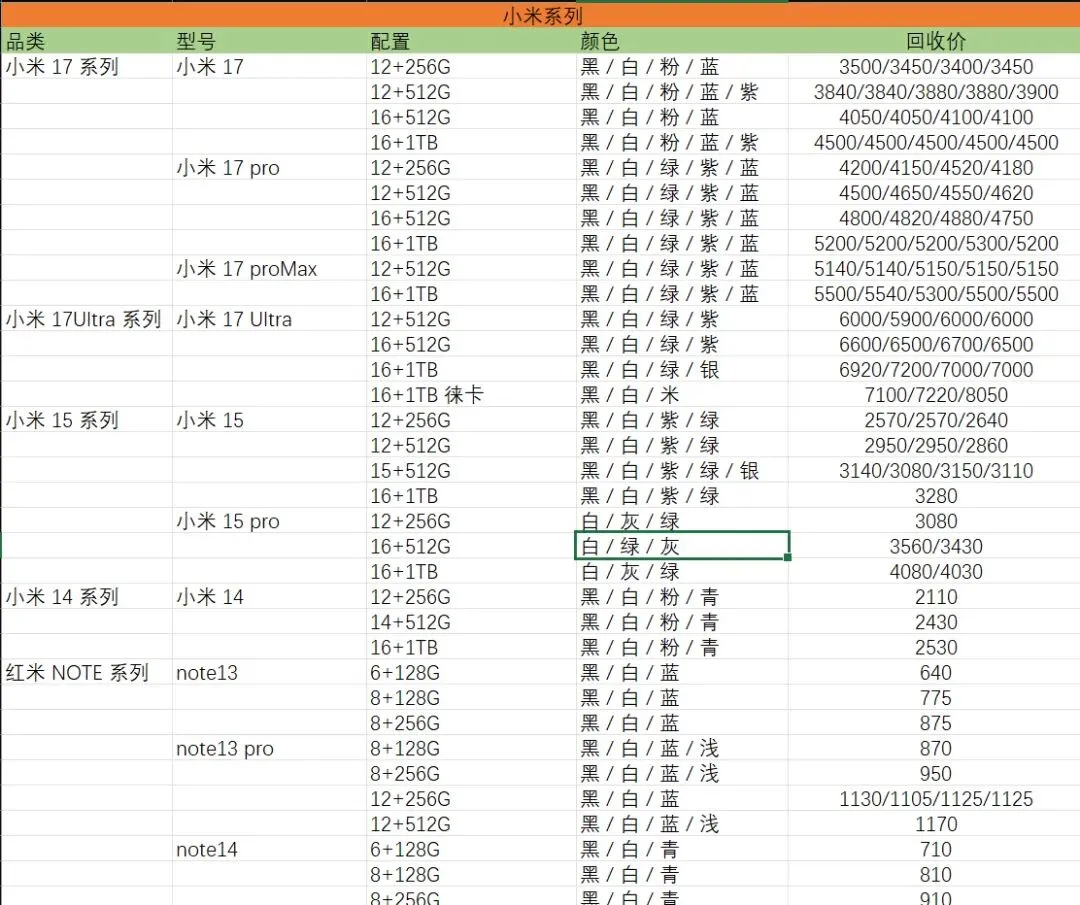This screenshot has height=905, width=1080.
Task: Click the '型号' column header cell
Action: click(x=269, y=41)
